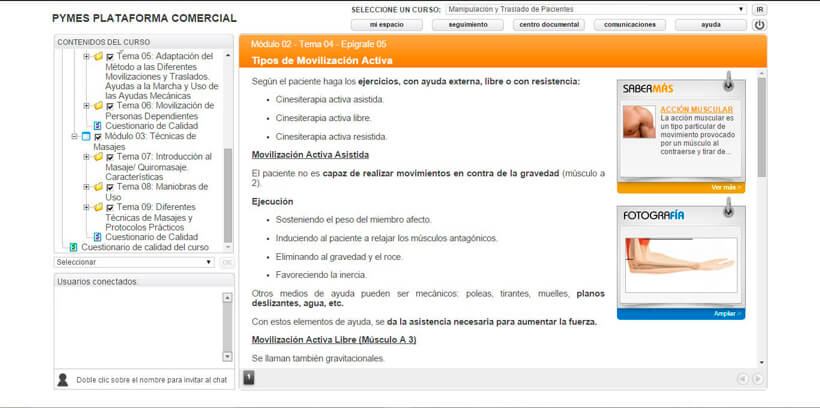Screen dimensions: 820x408
Task: Click course contents scrollbar up arrow
Action: point(228,55)
